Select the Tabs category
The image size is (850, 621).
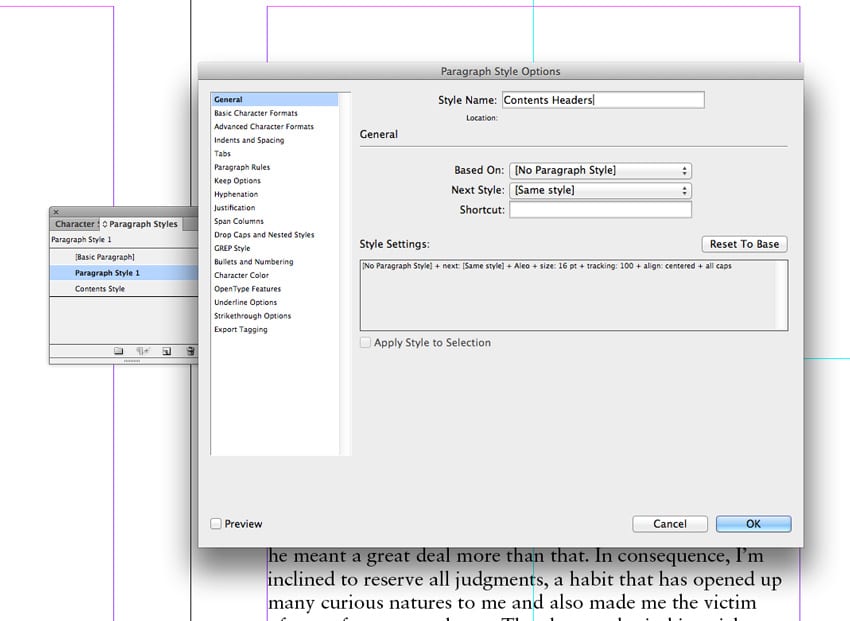coord(222,154)
